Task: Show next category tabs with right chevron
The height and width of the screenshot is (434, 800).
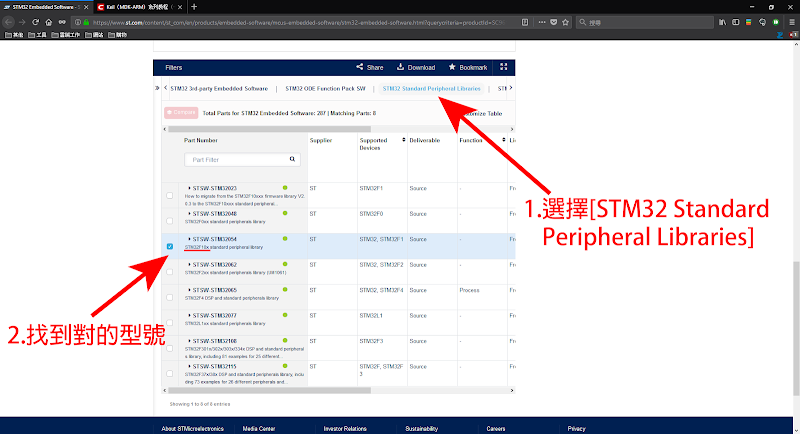Action: tap(511, 88)
